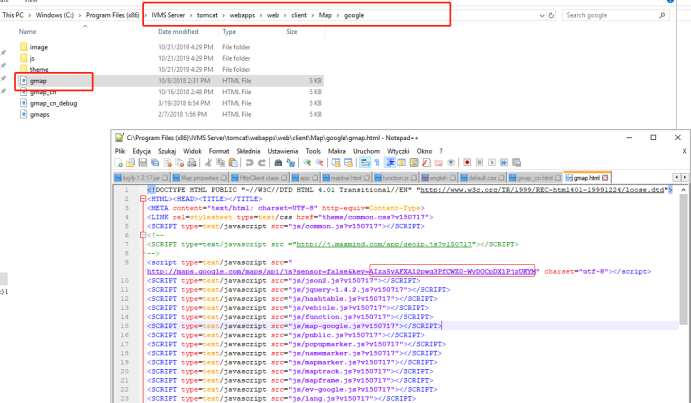Open the Ustawienia menu

point(282,151)
